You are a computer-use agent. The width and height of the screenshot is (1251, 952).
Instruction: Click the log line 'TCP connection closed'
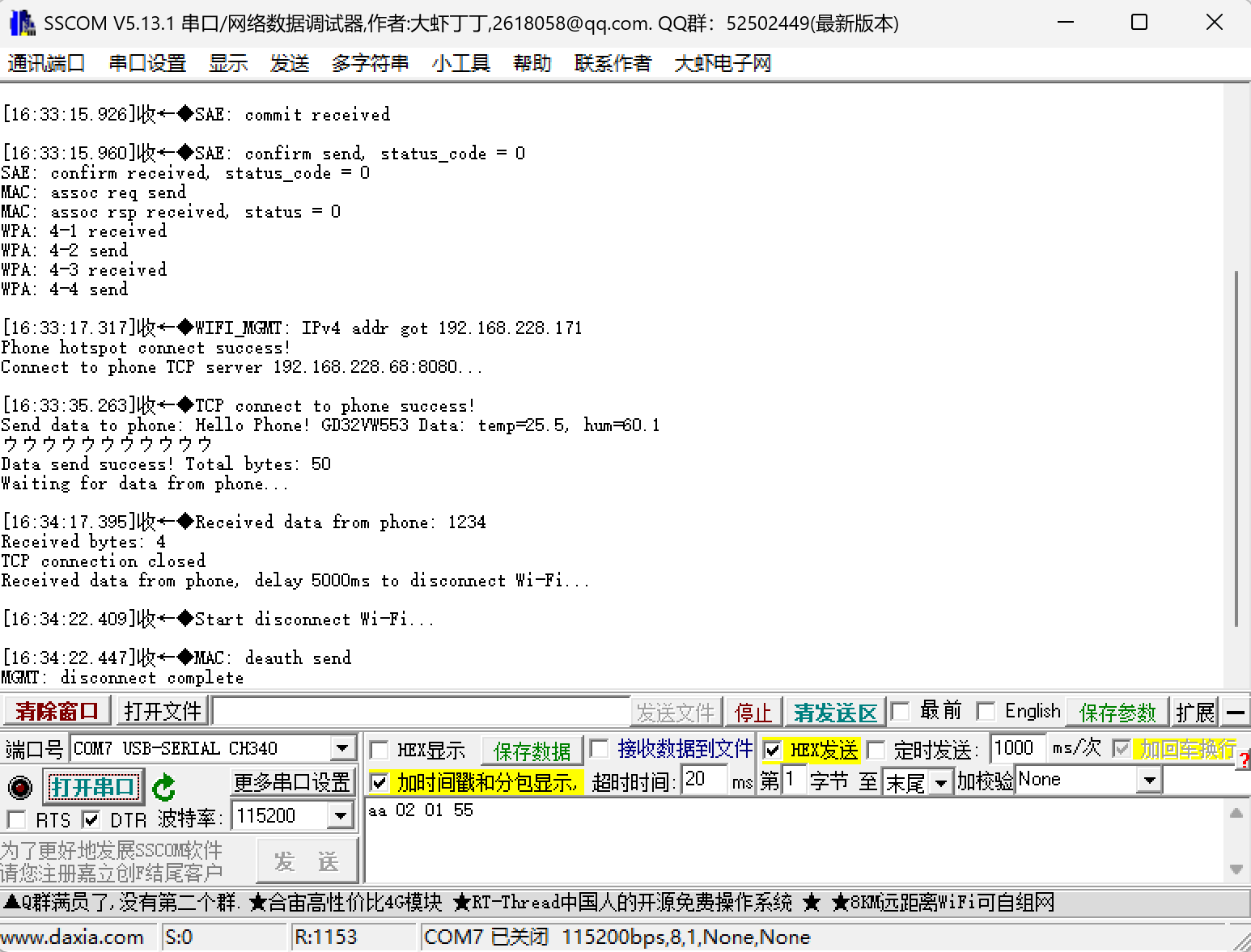tap(104, 561)
